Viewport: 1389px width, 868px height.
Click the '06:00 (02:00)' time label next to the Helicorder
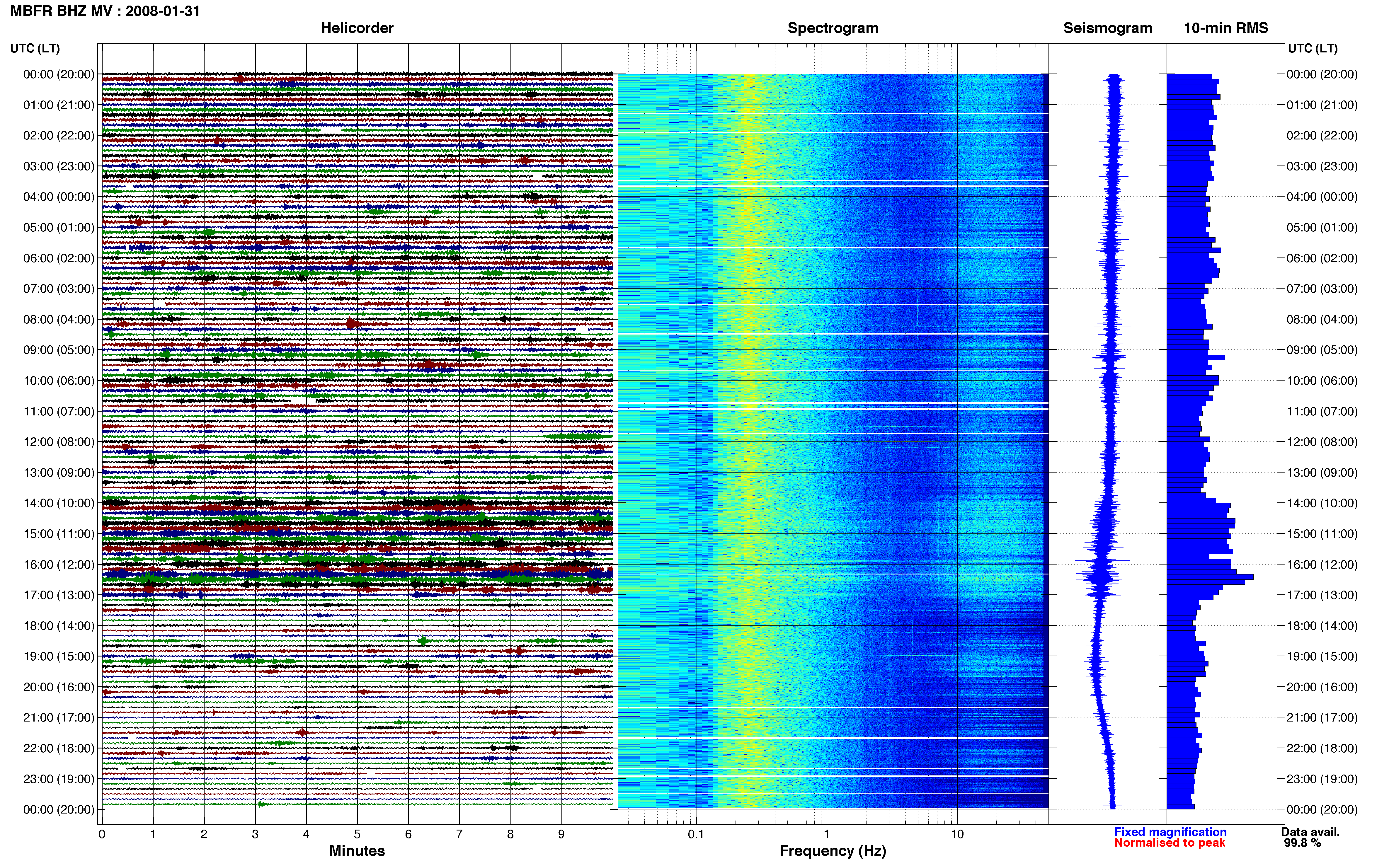(x=59, y=258)
